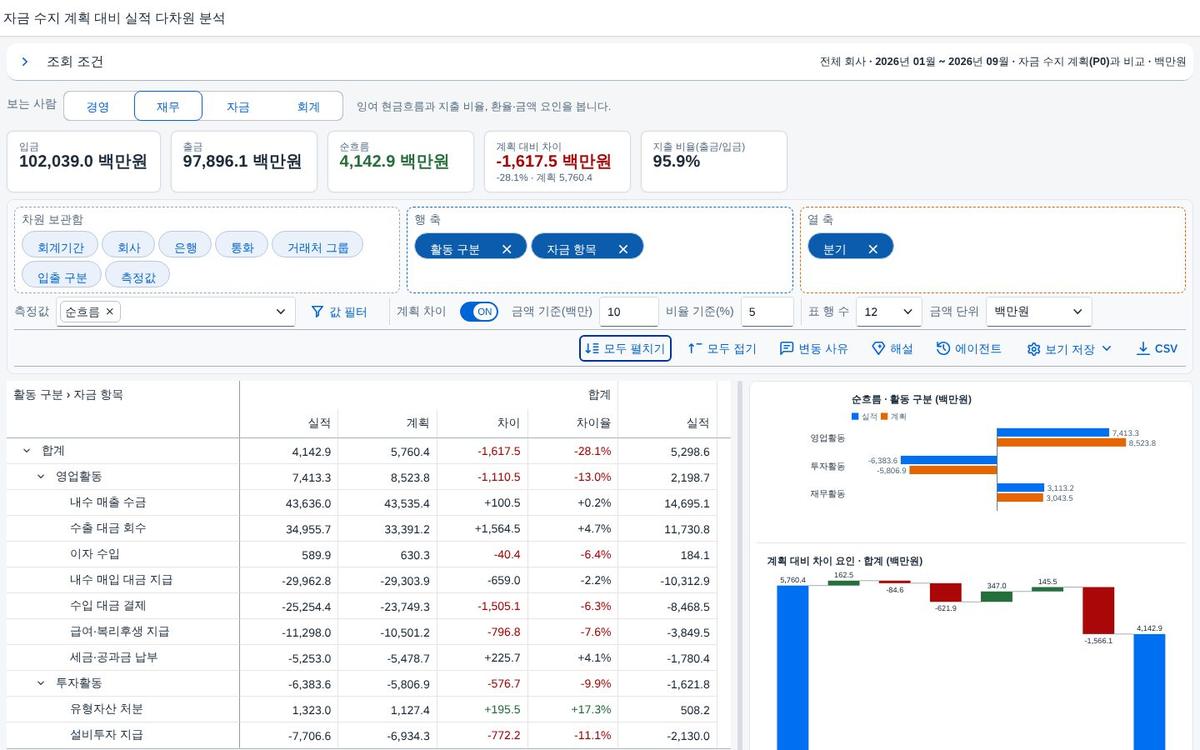Select the 급여·복리후생 지급 row
Image resolution: width=1200 pixels, height=750 pixels.
368,632
